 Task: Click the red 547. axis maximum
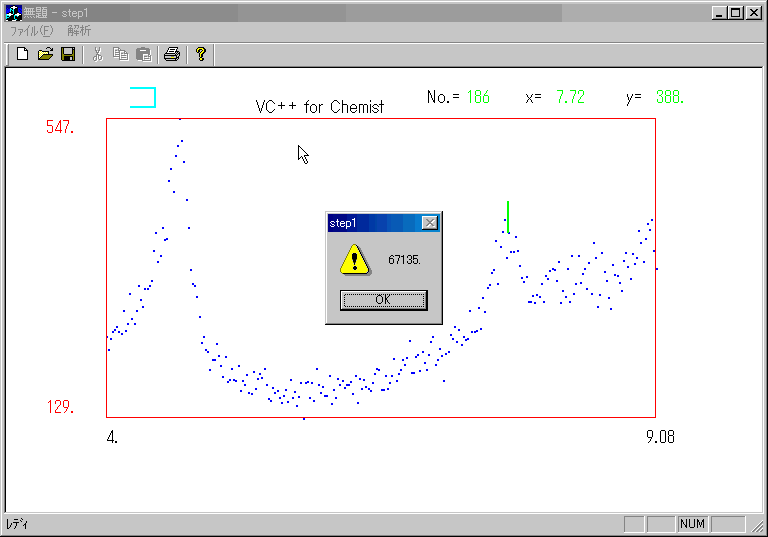[60, 127]
